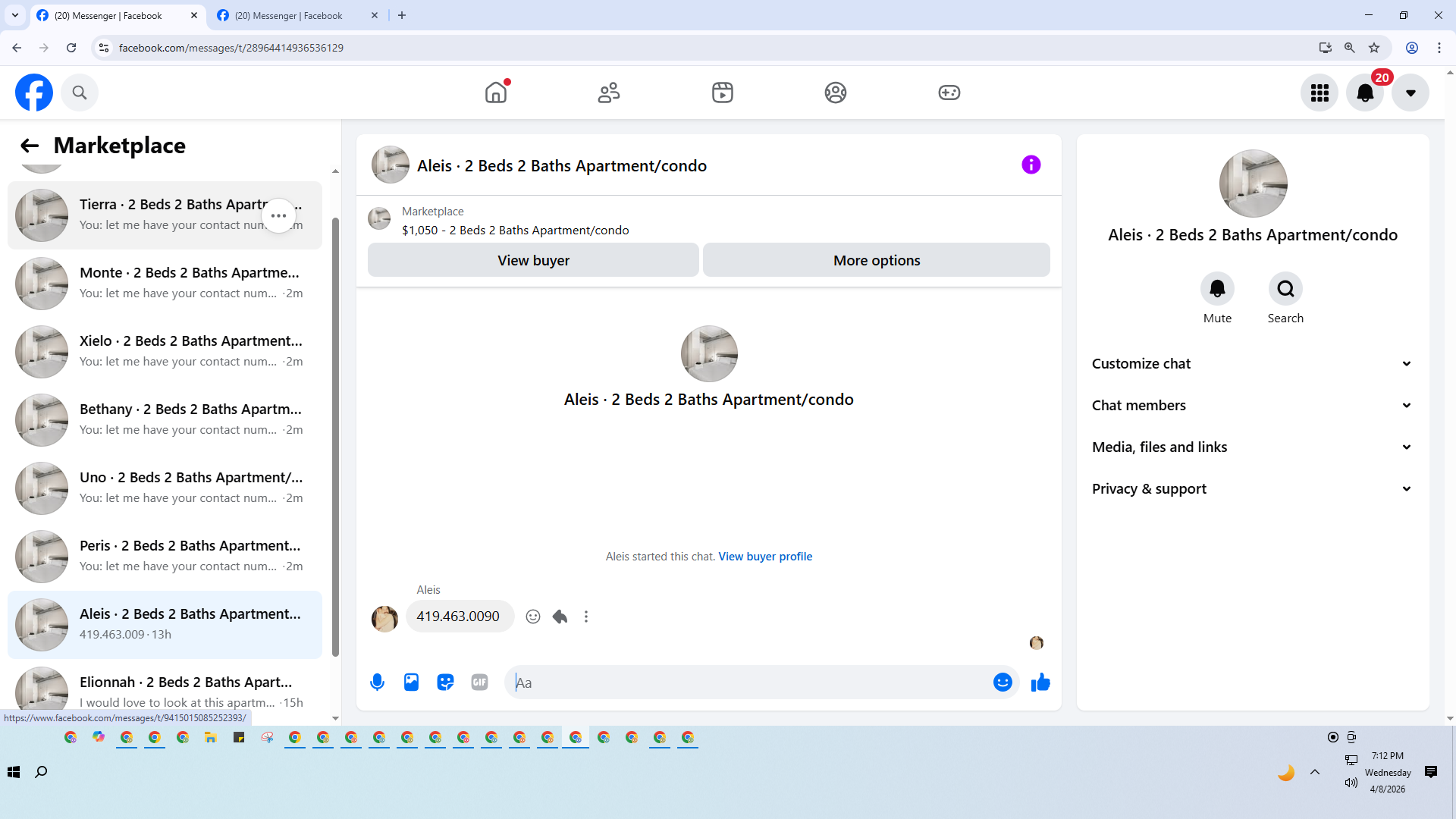Open Facebook Home tab
This screenshot has height=819, width=1456.
496,93
